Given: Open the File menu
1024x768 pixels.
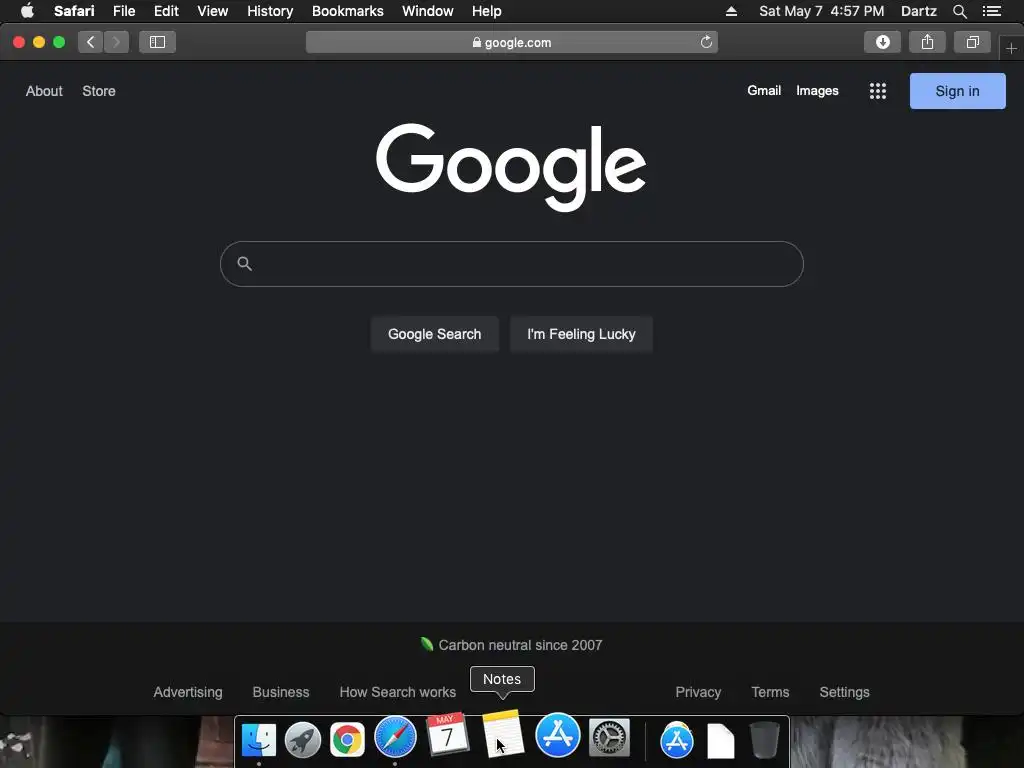Looking at the screenshot, I should 124,11.
